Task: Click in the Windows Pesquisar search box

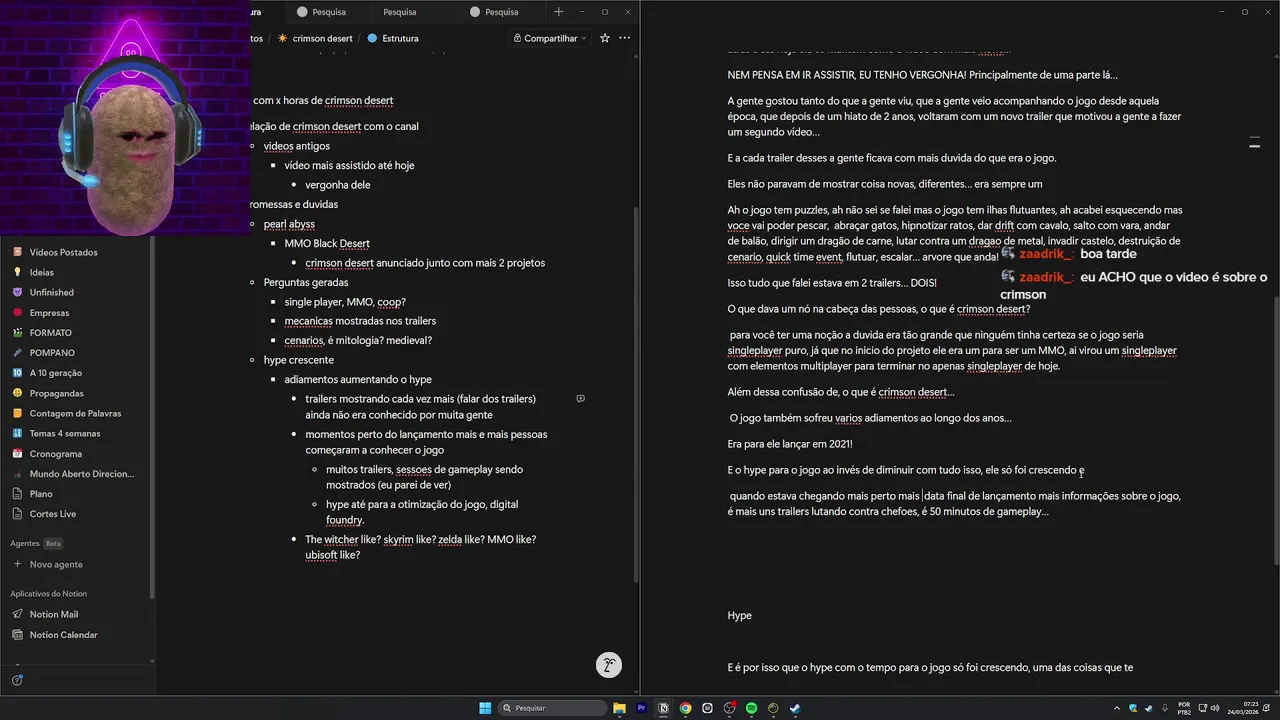Action: tap(553, 708)
